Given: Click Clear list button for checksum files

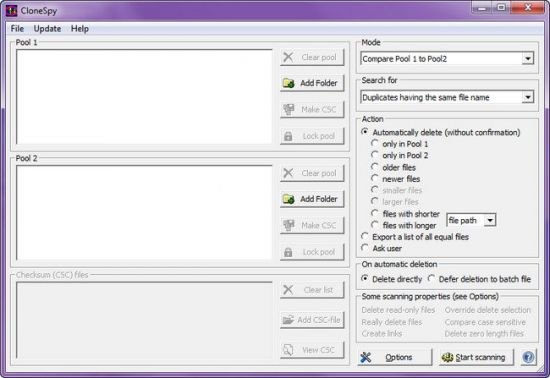Looking at the screenshot, I should 312,290.
